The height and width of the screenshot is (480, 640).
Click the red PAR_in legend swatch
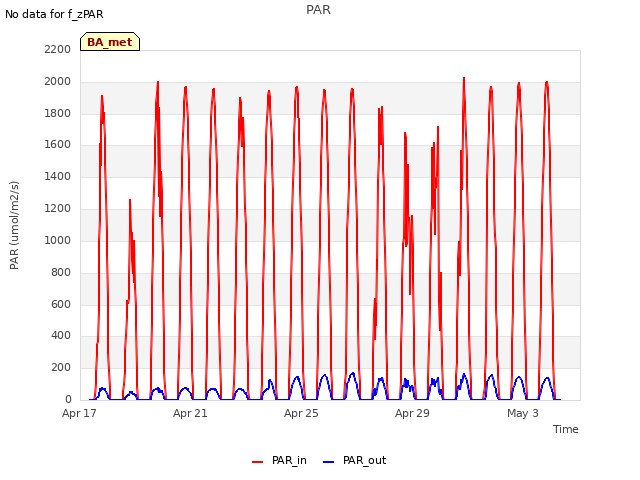point(258,462)
